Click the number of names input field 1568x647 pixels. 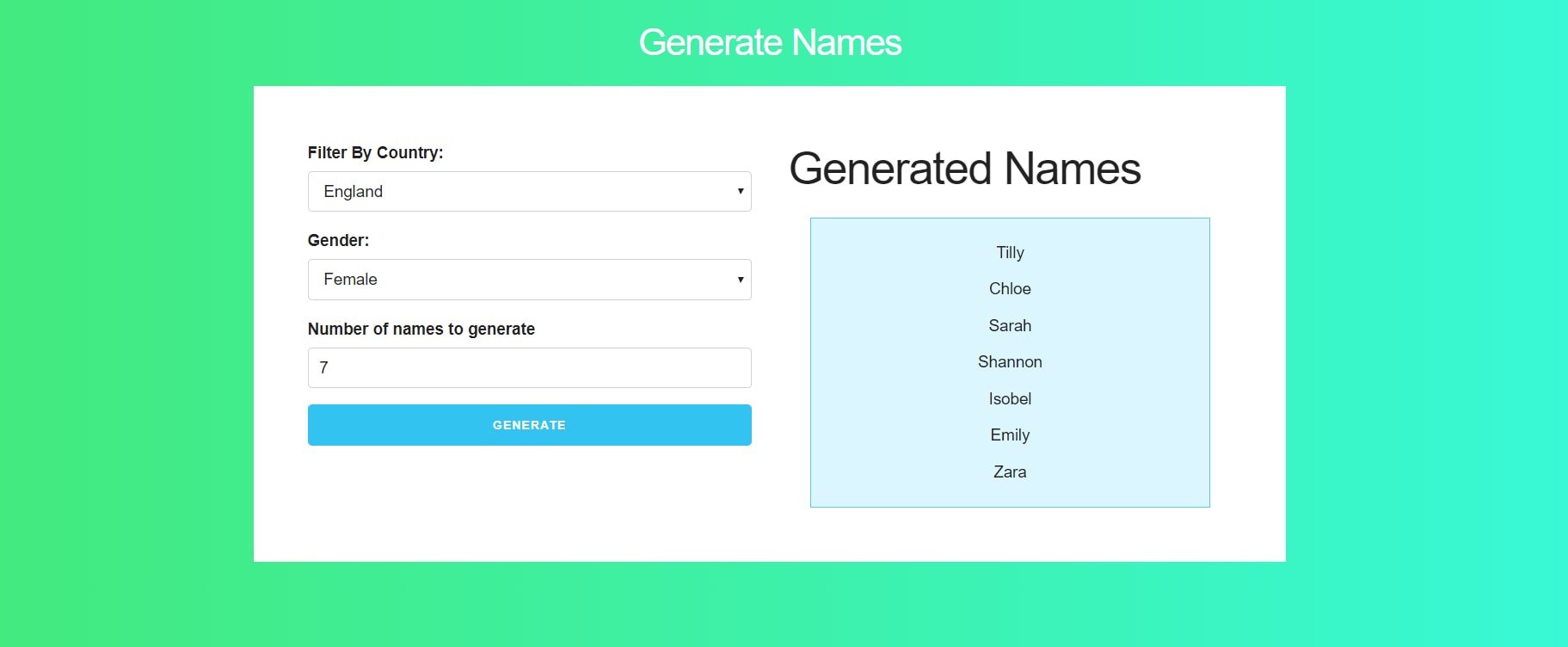[529, 367]
